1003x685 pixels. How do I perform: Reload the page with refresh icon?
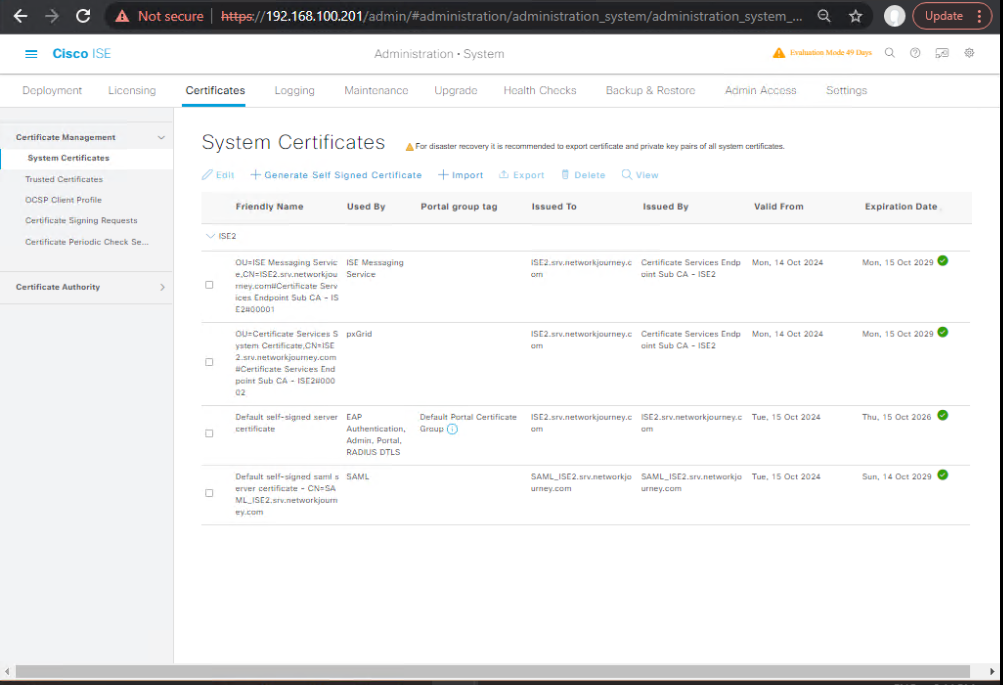(x=83, y=16)
